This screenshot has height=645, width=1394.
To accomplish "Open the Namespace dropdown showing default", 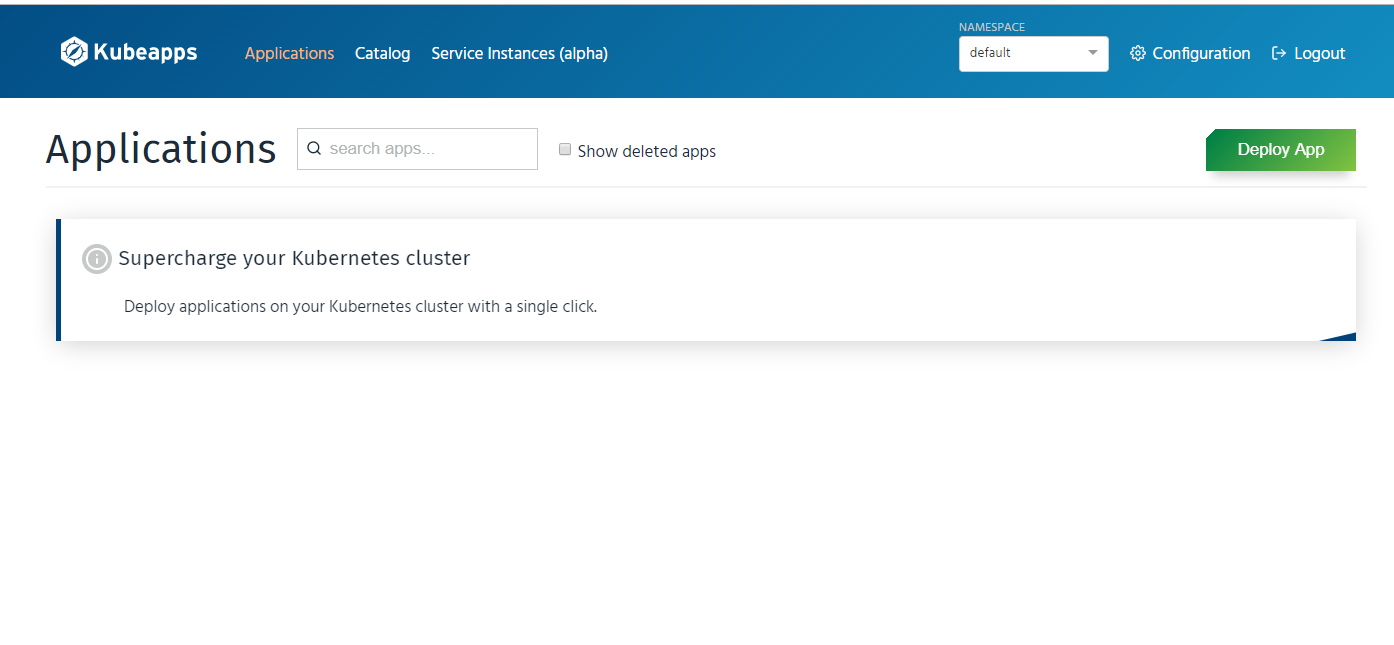I will click(x=1034, y=54).
